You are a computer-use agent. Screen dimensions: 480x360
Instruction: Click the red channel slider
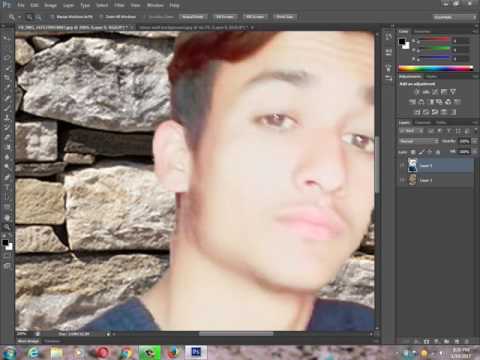click(x=434, y=40)
